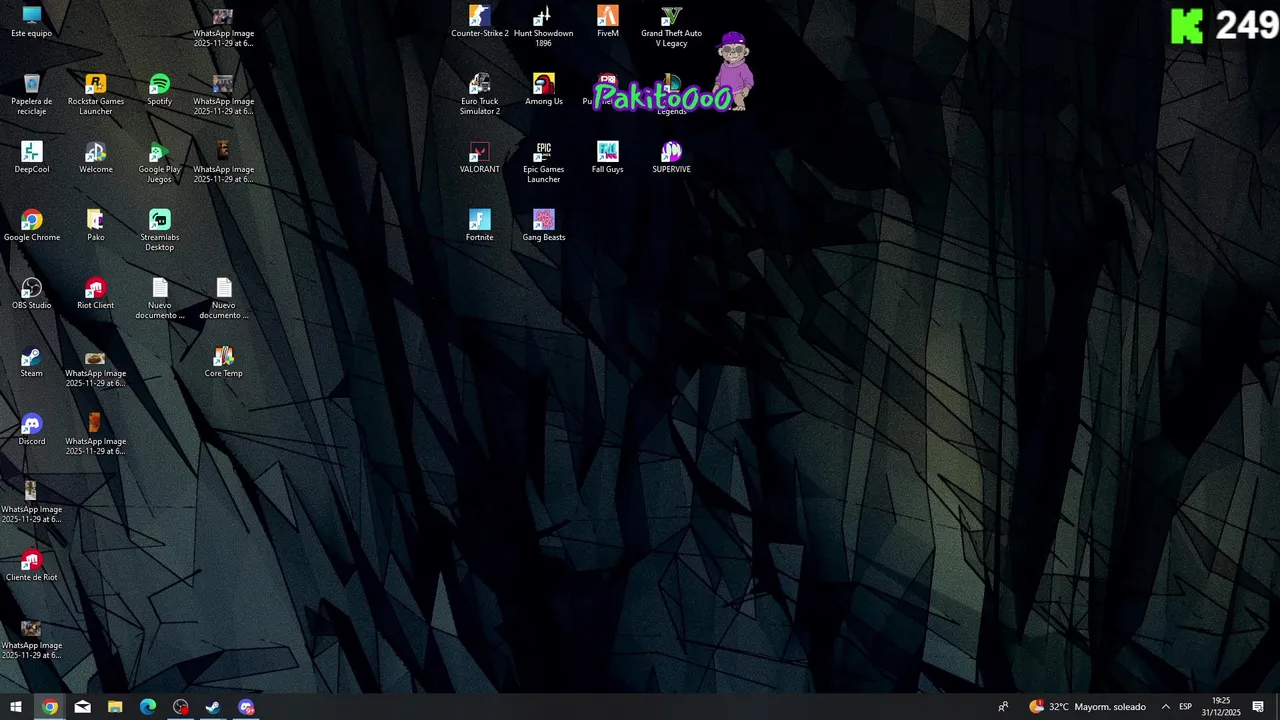1280x720 pixels.
Task: Open the notification center icon
Action: [1258, 707]
